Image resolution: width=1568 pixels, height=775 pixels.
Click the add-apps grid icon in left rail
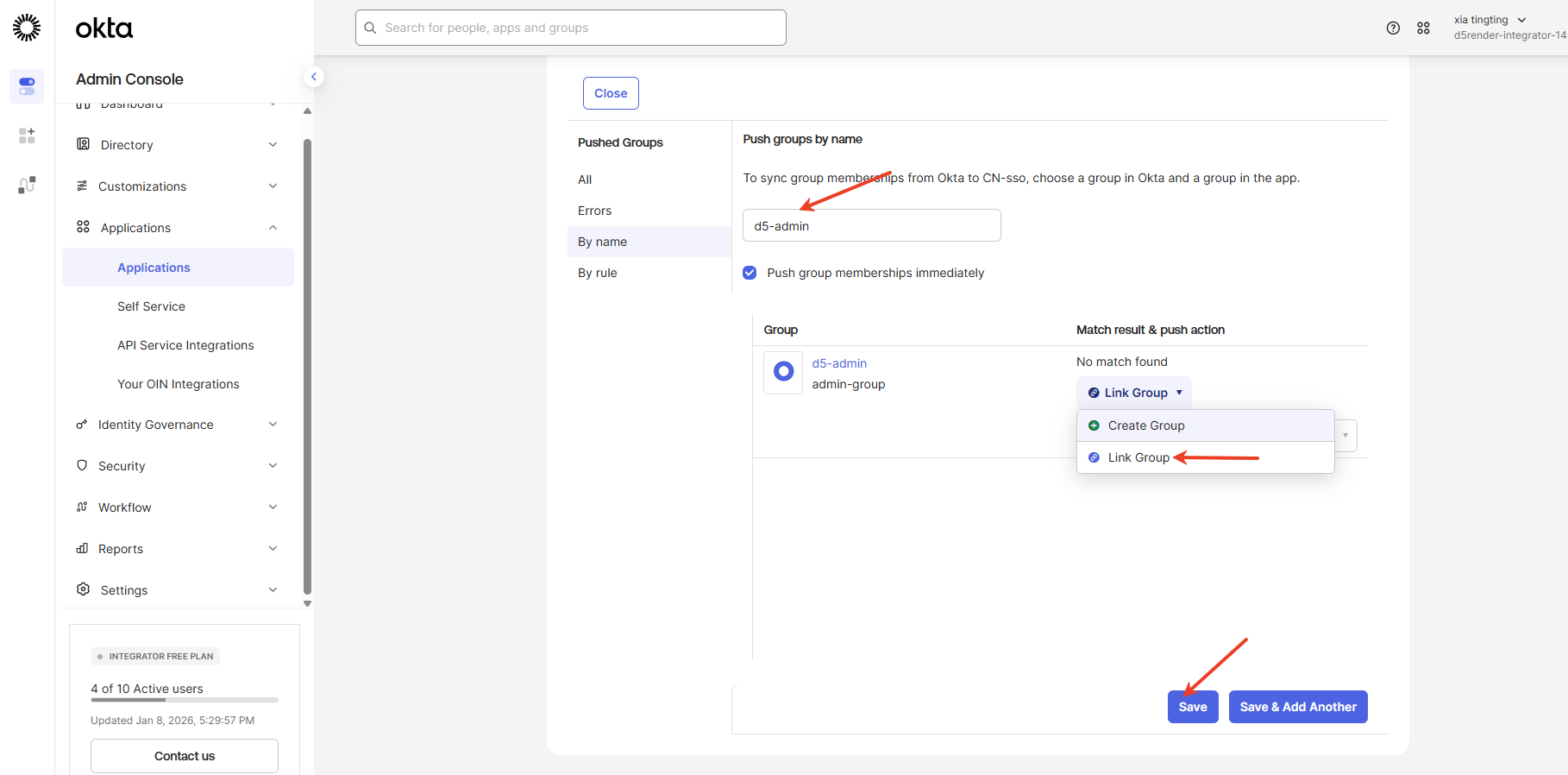click(27, 135)
